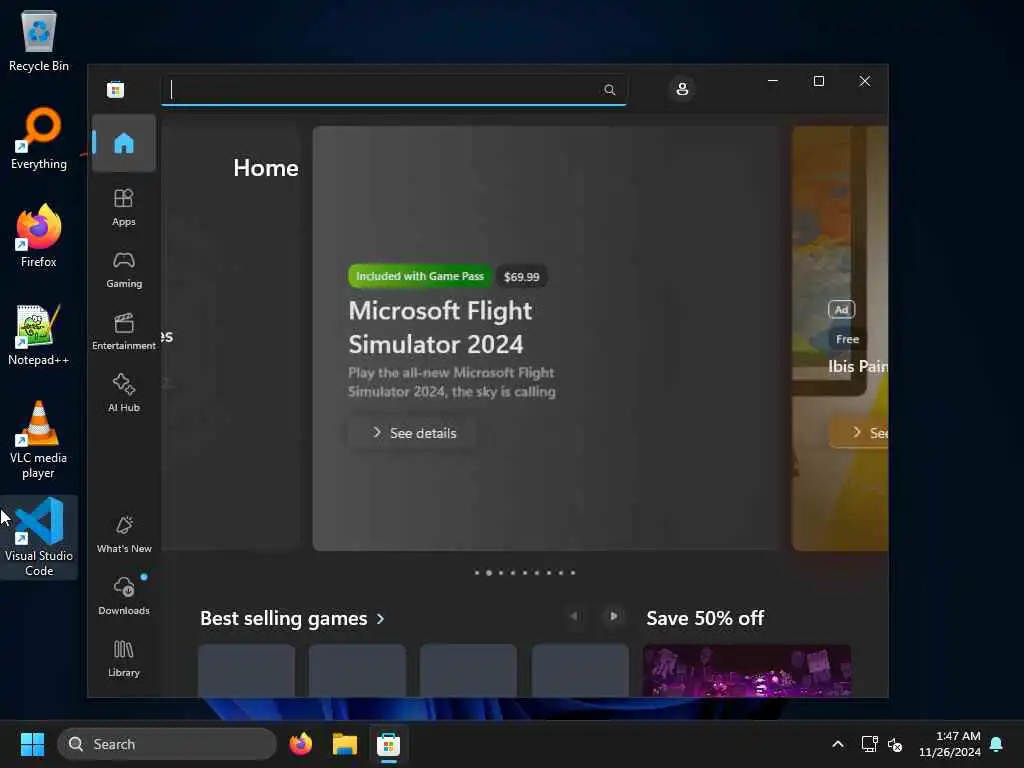The width and height of the screenshot is (1024, 768).
Task: Show hidden system tray icons chevron
Action: pos(838,744)
